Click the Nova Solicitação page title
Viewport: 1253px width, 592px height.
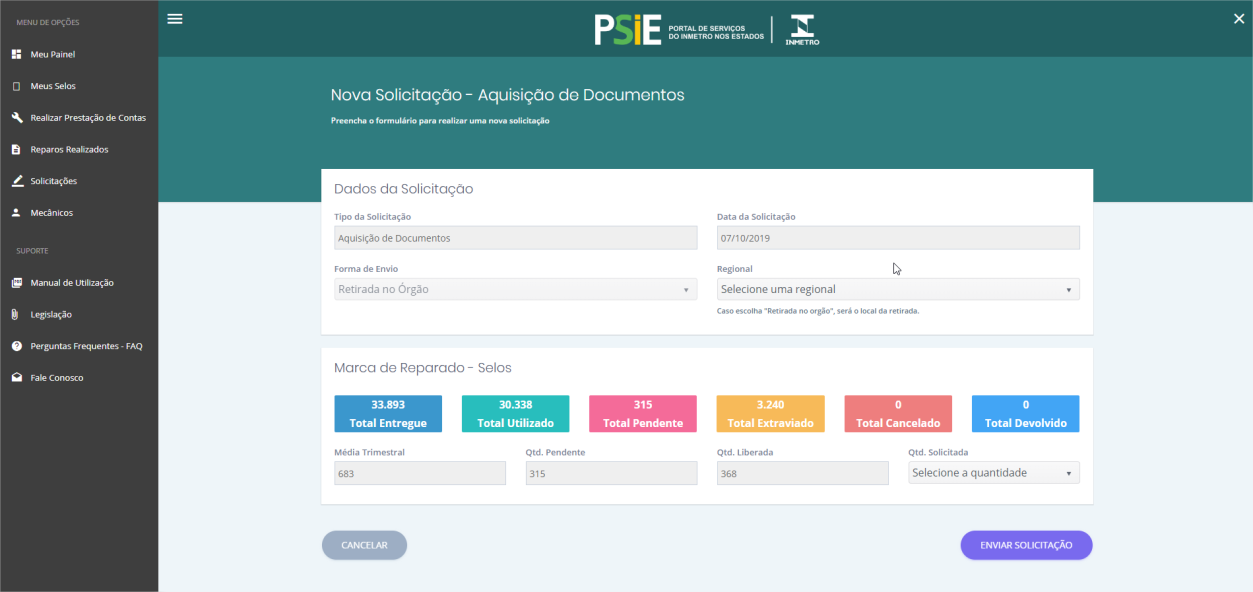(x=508, y=95)
